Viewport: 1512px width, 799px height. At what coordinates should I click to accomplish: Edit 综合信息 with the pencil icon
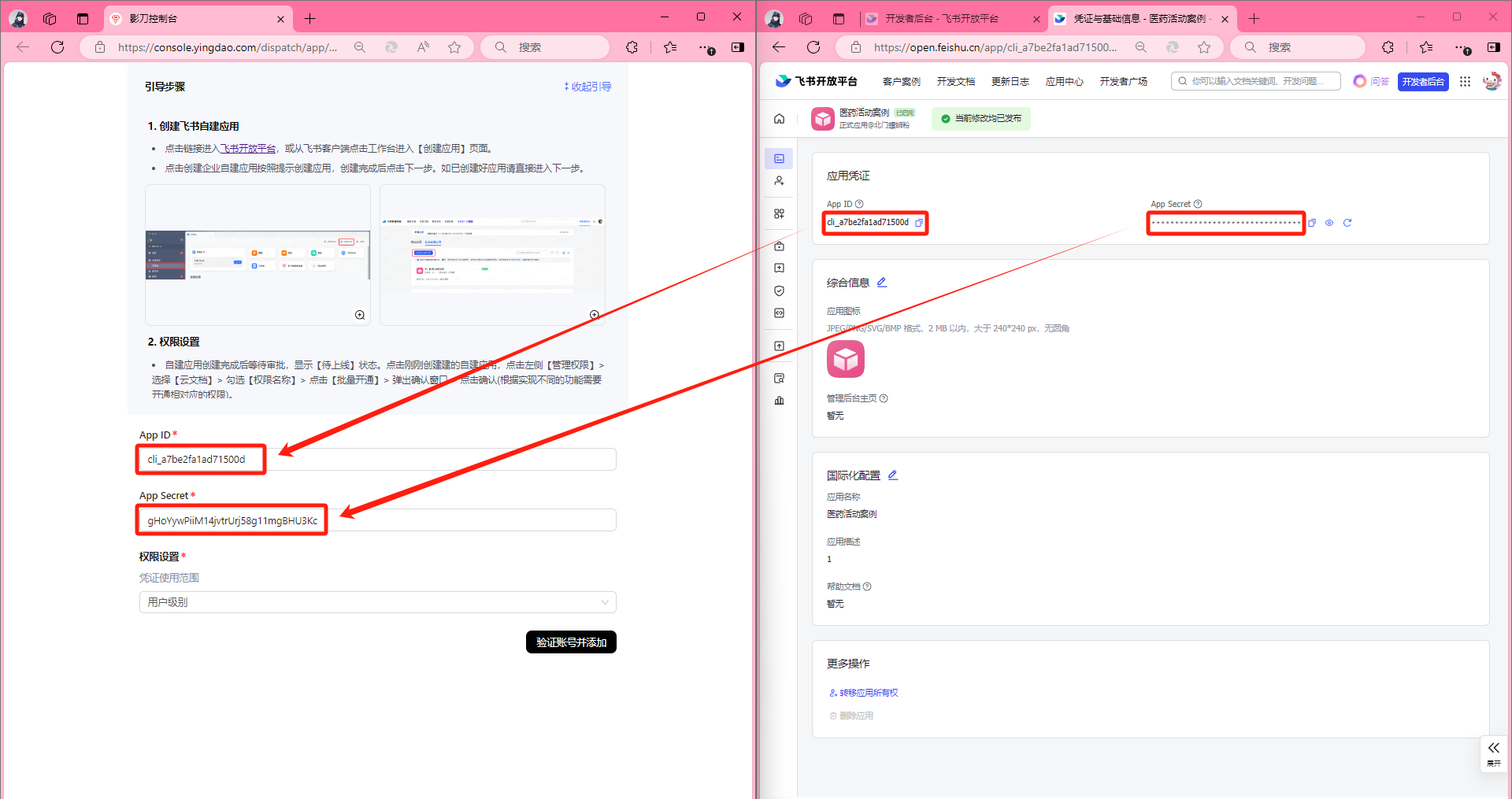pos(882,282)
